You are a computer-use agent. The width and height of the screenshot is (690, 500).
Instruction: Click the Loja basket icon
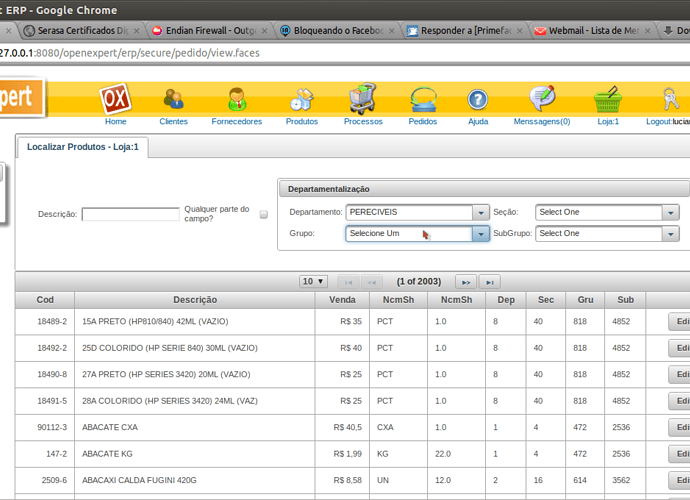coord(608,99)
